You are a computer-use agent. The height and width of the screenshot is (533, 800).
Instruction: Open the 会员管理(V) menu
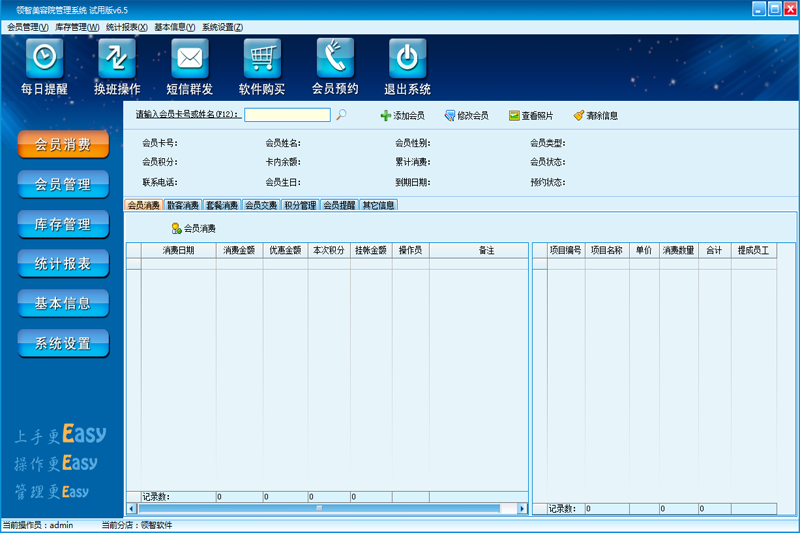(28, 27)
